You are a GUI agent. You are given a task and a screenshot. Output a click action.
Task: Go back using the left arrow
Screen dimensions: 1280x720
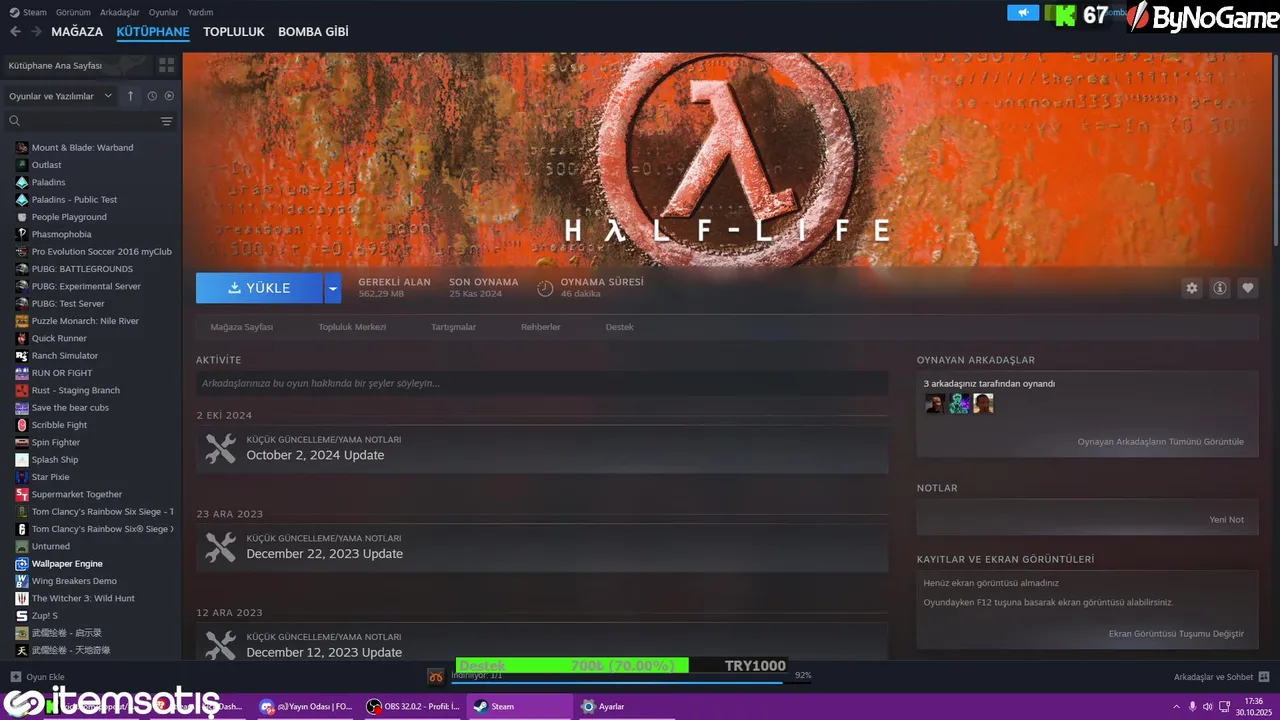pos(15,32)
